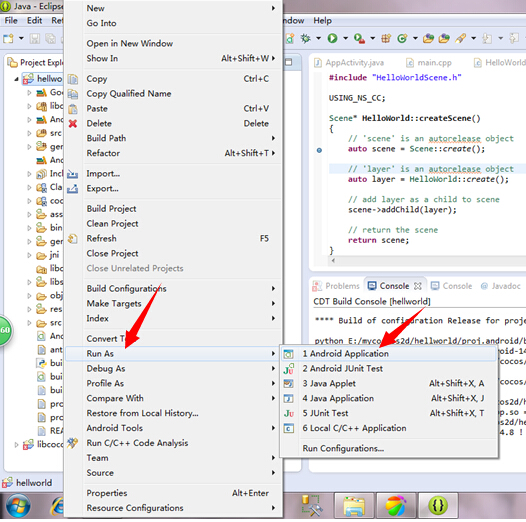Click the Open Type toolbar icon
526x522 pixels.
(428, 39)
